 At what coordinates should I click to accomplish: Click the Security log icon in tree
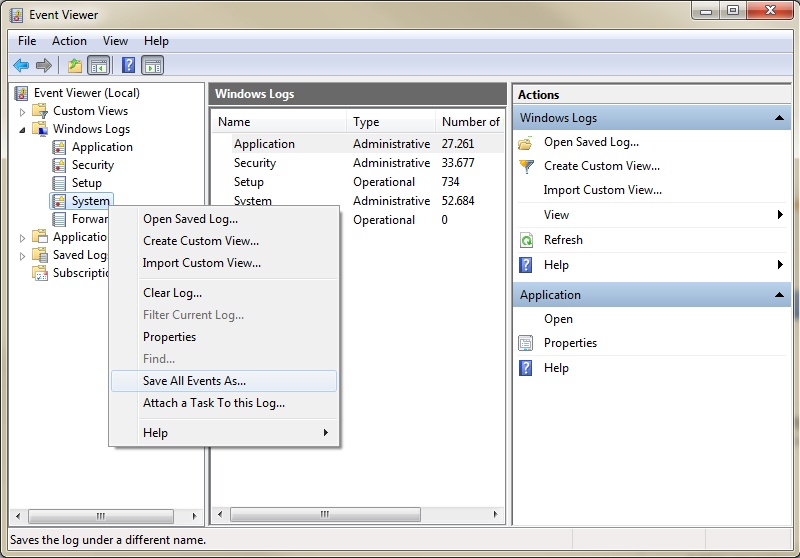[x=59, y=165]
